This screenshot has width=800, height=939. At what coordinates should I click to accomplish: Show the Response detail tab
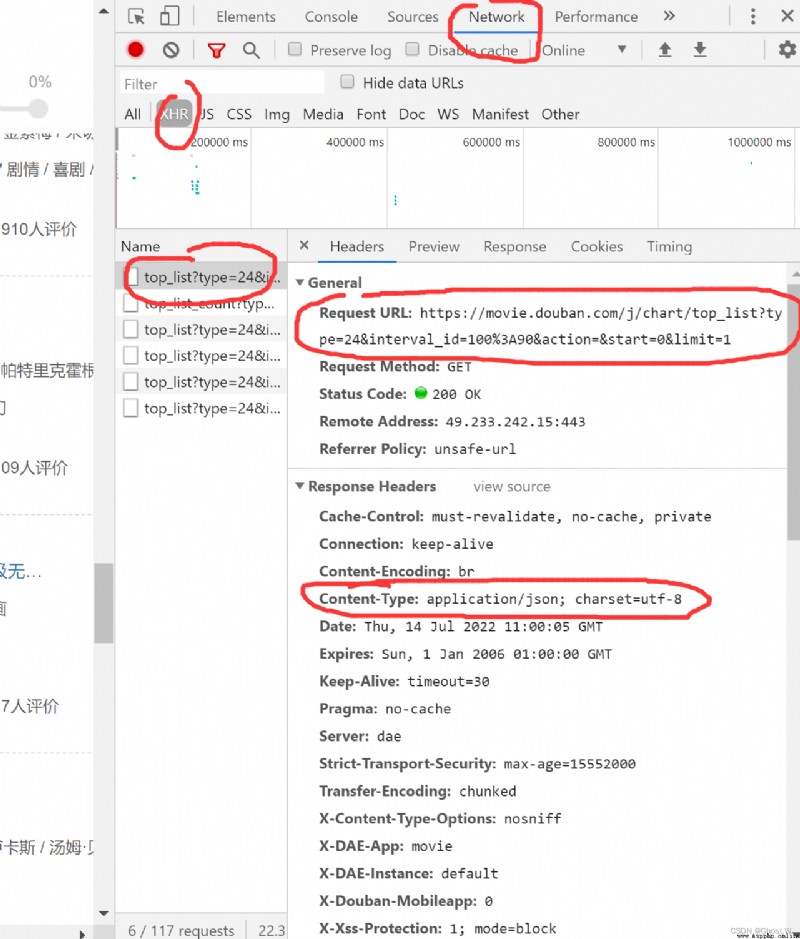515,246
